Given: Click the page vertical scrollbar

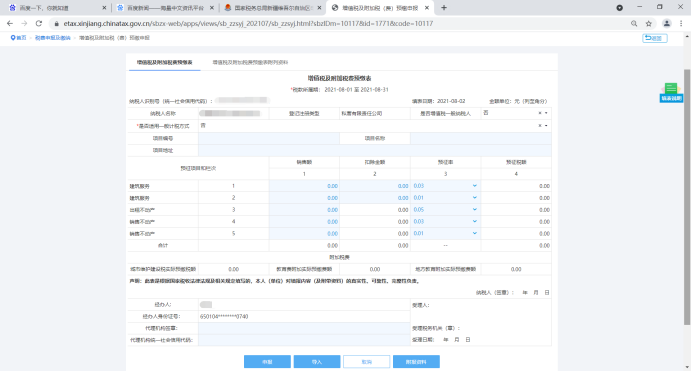Looking at the screenshot, I should 687,196.
